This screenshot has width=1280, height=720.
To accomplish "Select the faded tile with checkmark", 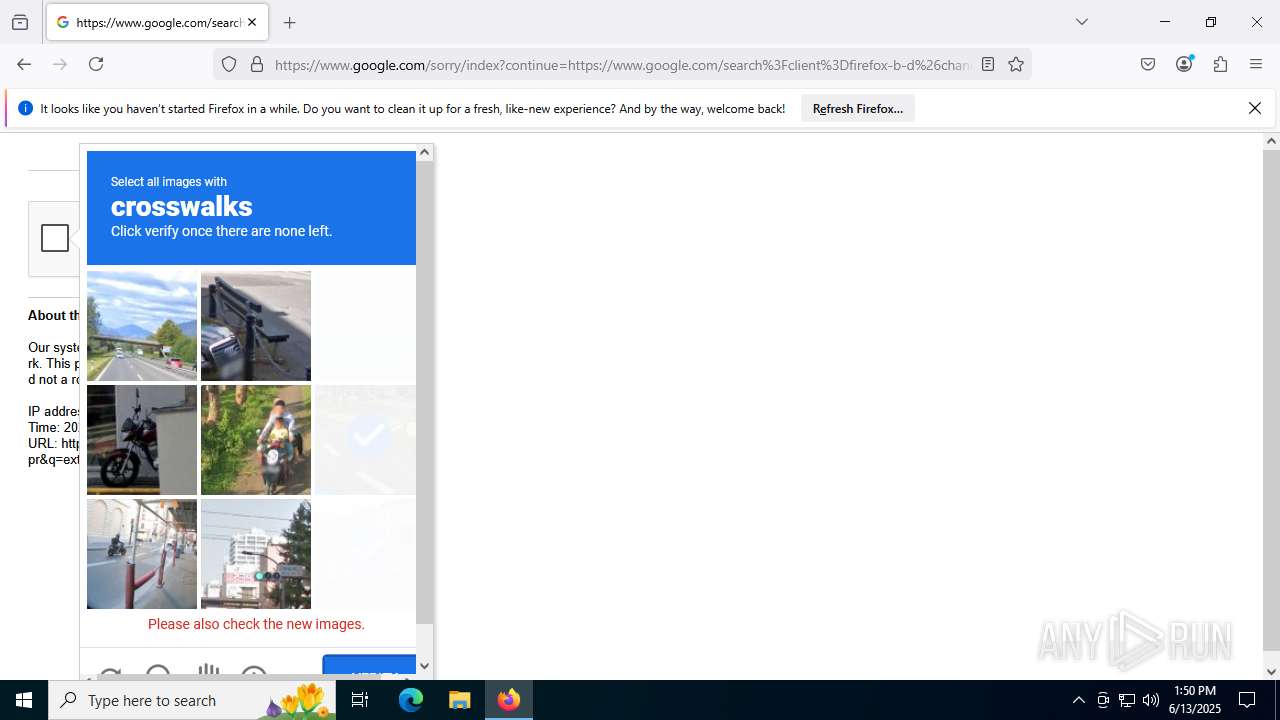I will pos(366,440).
